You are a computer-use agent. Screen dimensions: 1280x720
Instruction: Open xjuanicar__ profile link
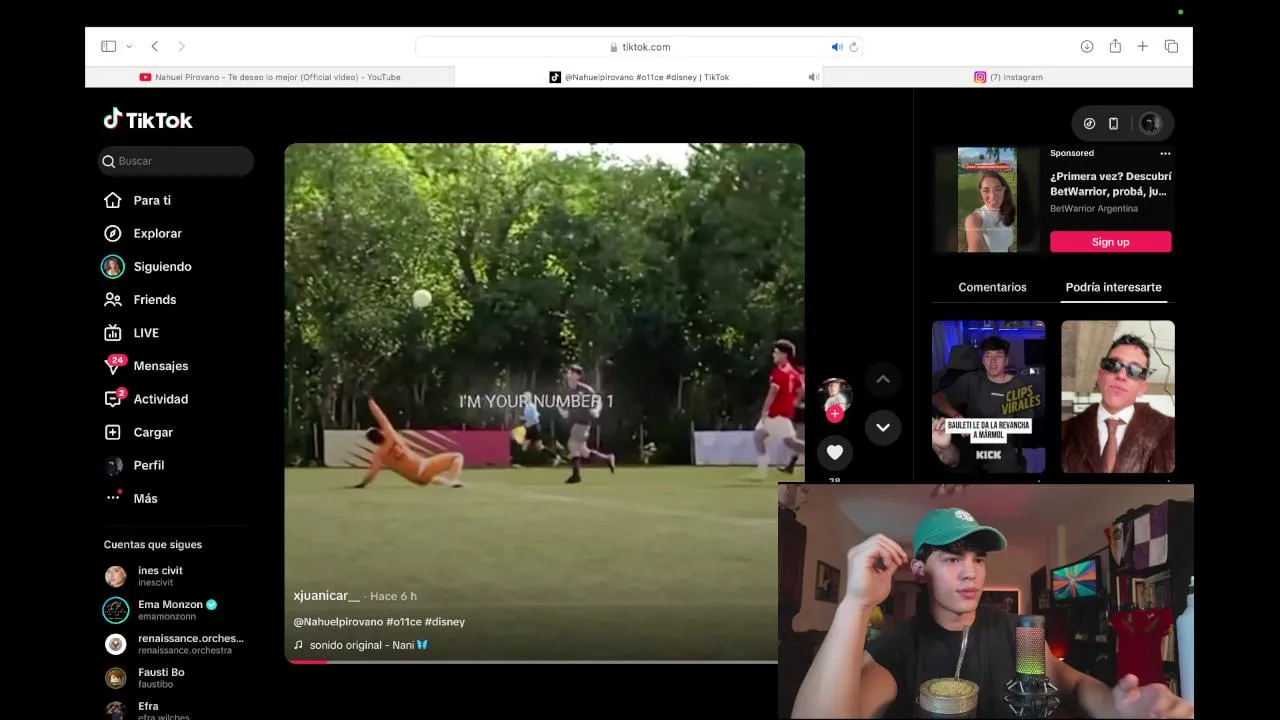pos(326,595)
